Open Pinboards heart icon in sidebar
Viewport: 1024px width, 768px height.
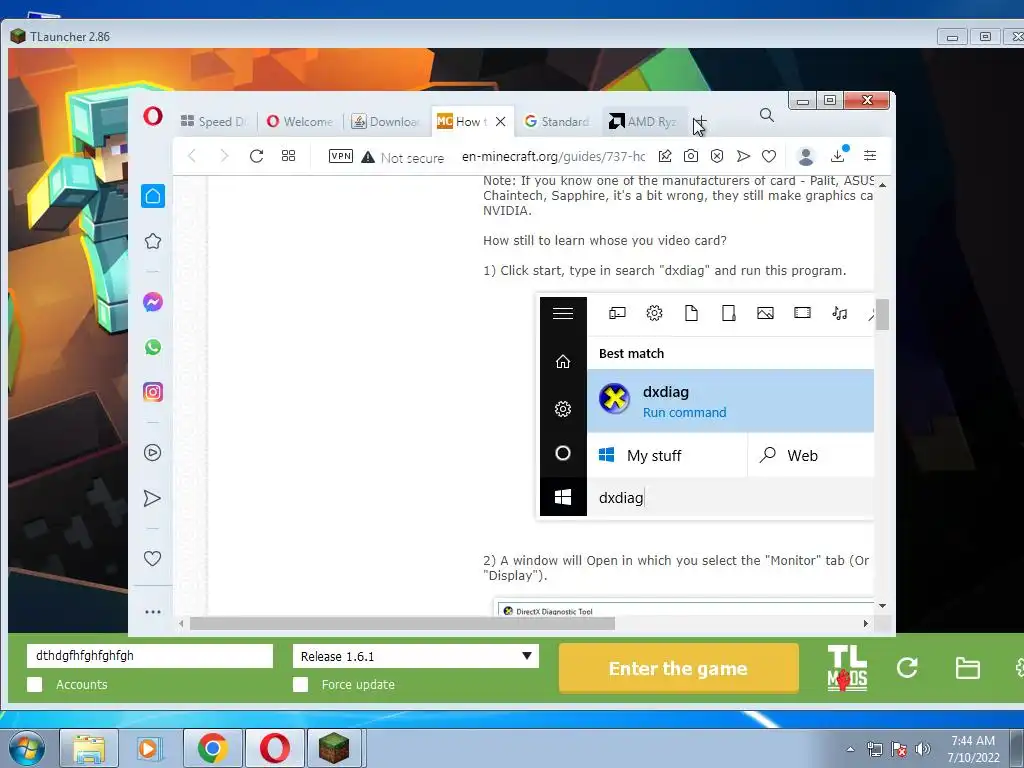click(x=152, y=558)
